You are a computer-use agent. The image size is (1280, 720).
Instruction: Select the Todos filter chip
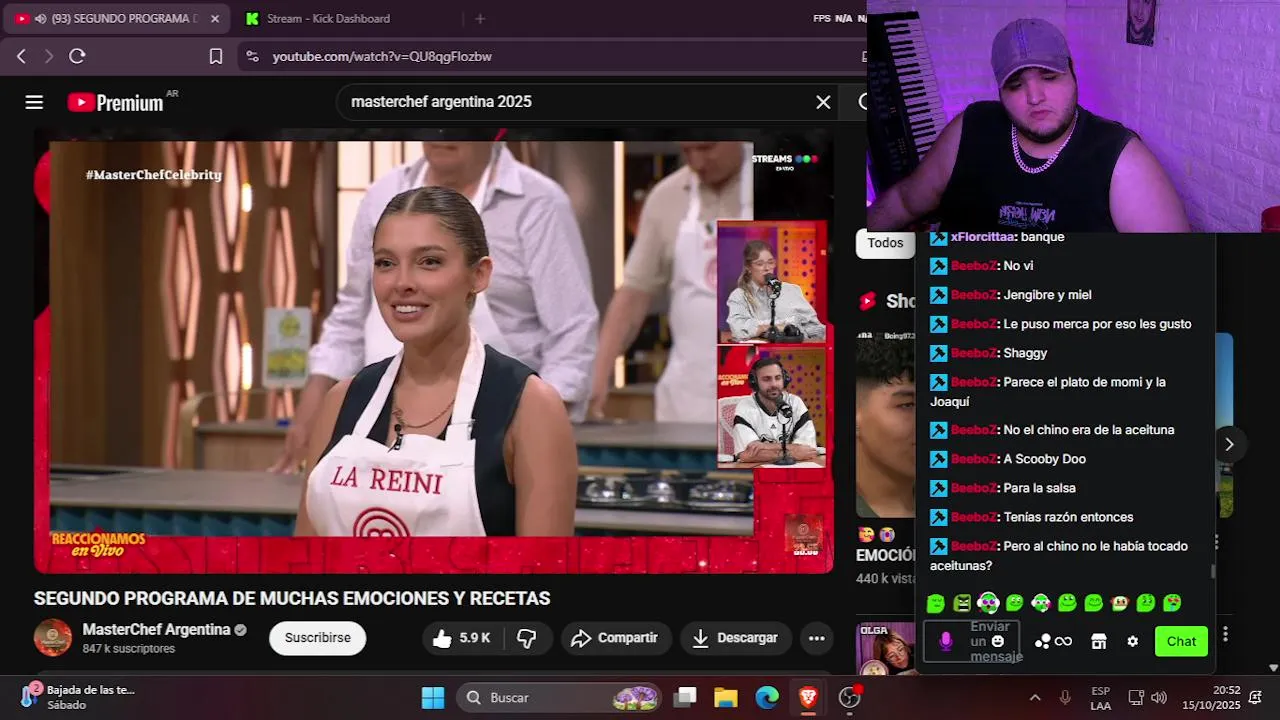point(885,243)
